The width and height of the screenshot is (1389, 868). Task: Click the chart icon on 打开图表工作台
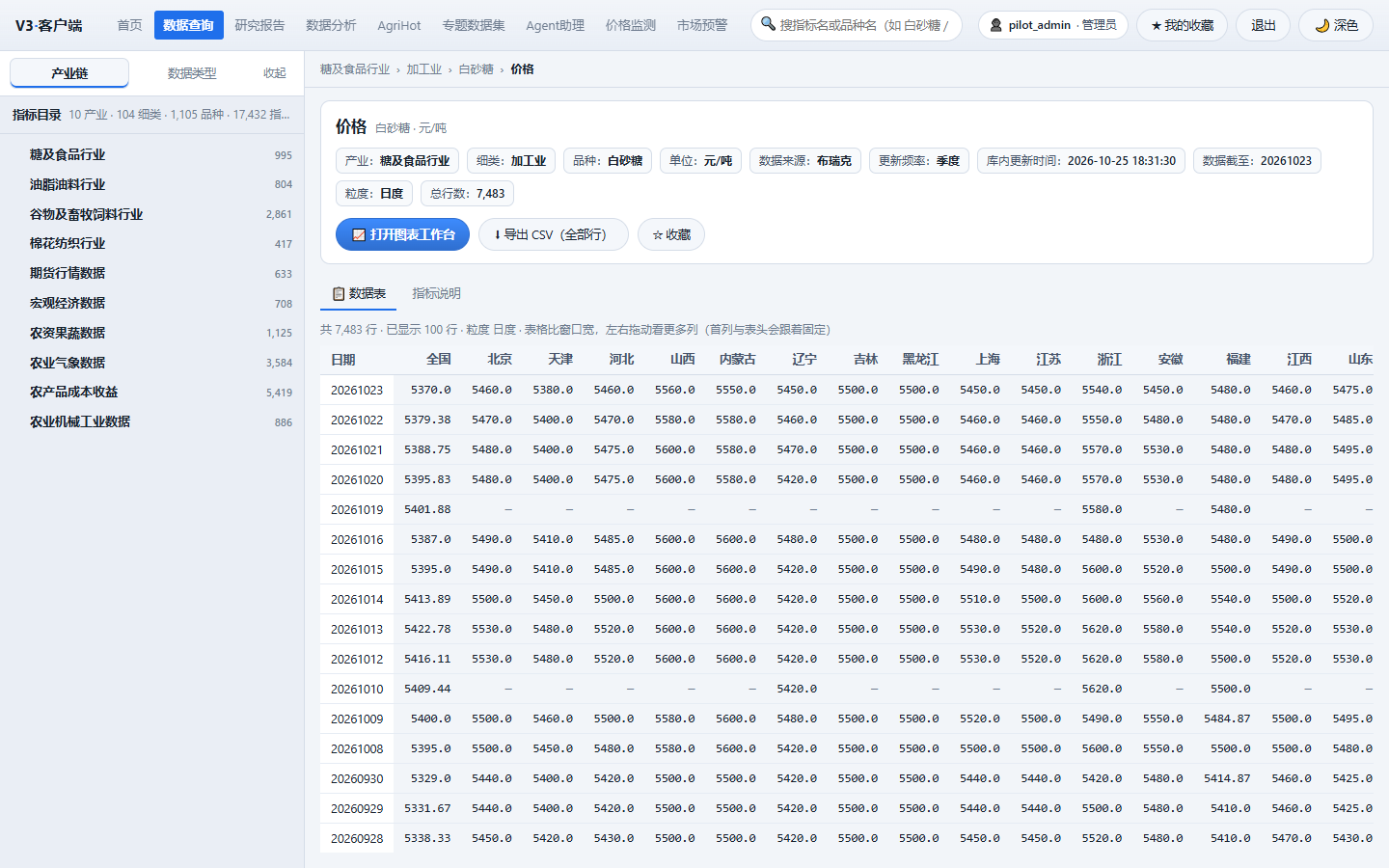pyautogui.click(x=359, y=234)
